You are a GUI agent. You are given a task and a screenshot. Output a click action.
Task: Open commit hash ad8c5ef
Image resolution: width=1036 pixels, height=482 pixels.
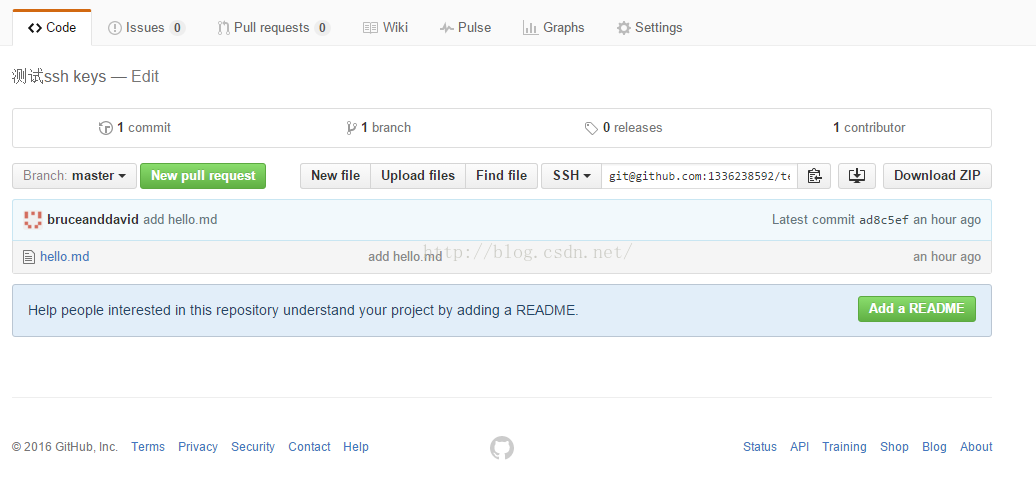pyautogui.click(x=884, y=220)
